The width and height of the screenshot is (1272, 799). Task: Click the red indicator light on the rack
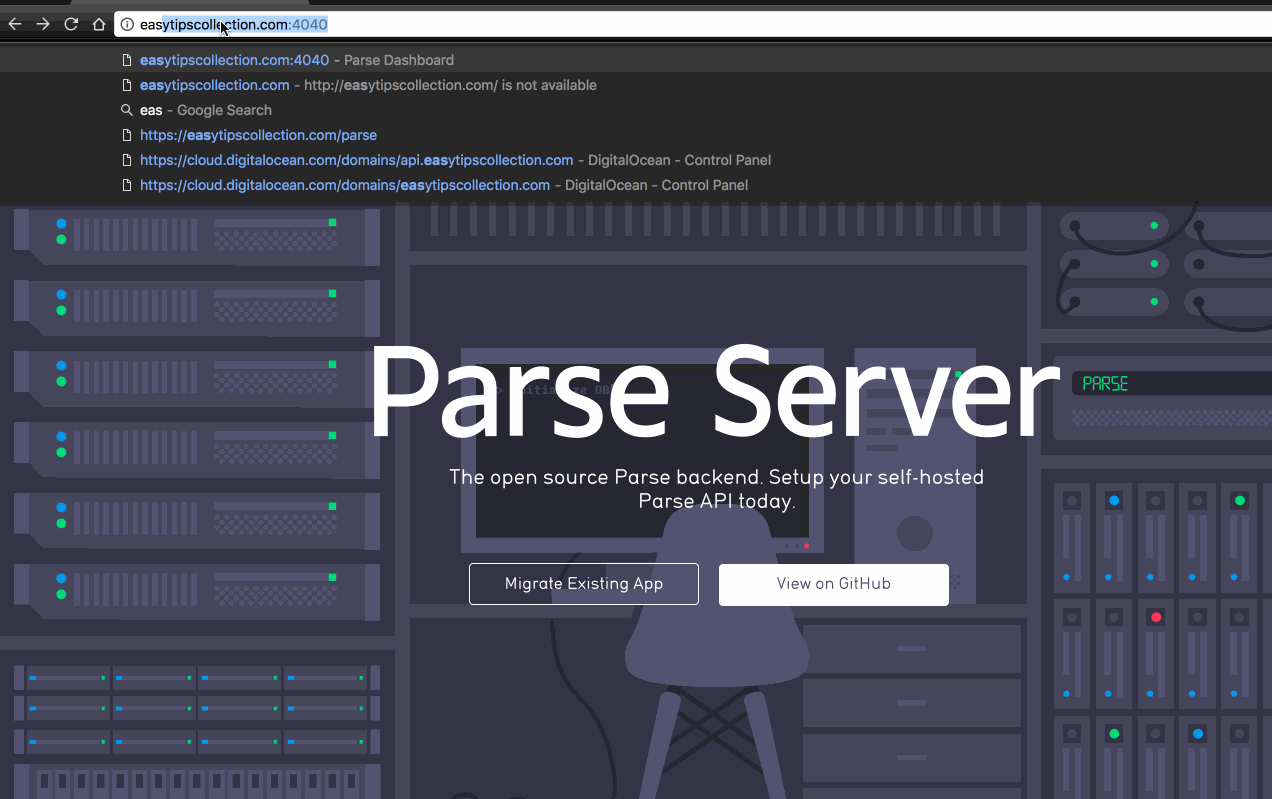pos(1156,617)
